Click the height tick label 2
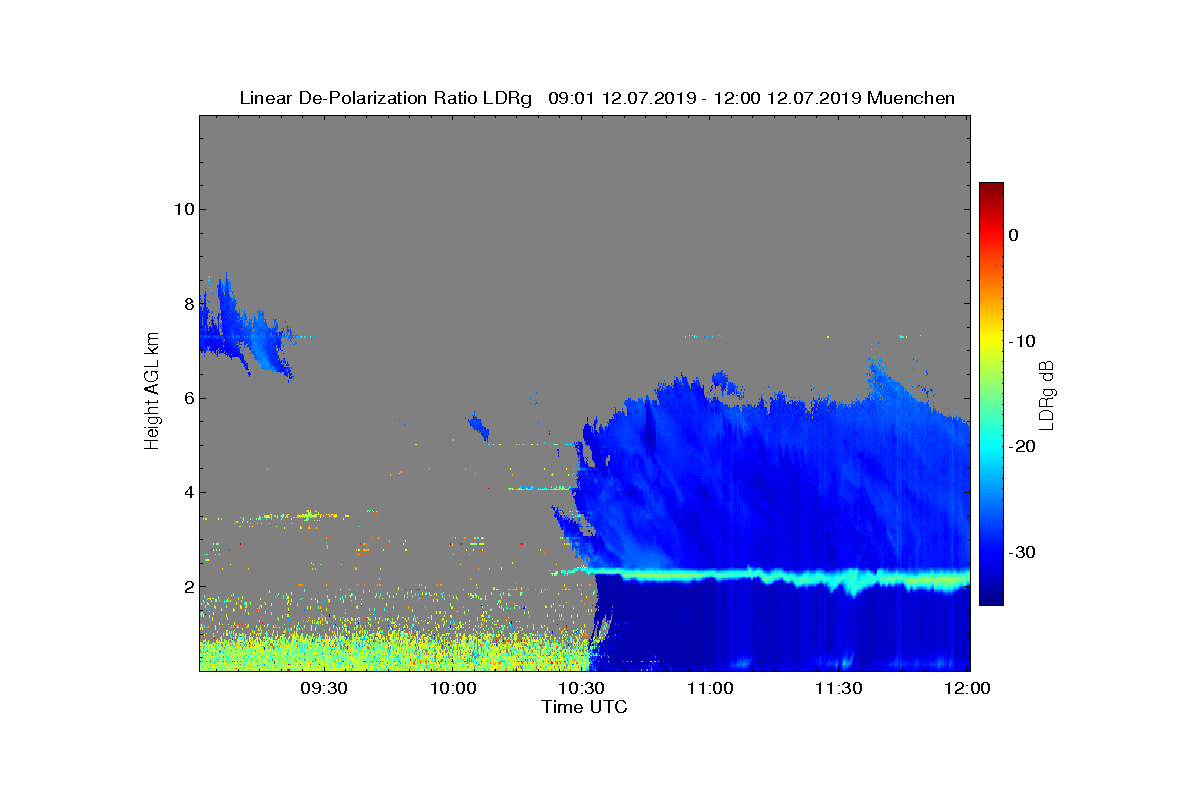This screenshot has width=1200, height=800. click(187, 587)
